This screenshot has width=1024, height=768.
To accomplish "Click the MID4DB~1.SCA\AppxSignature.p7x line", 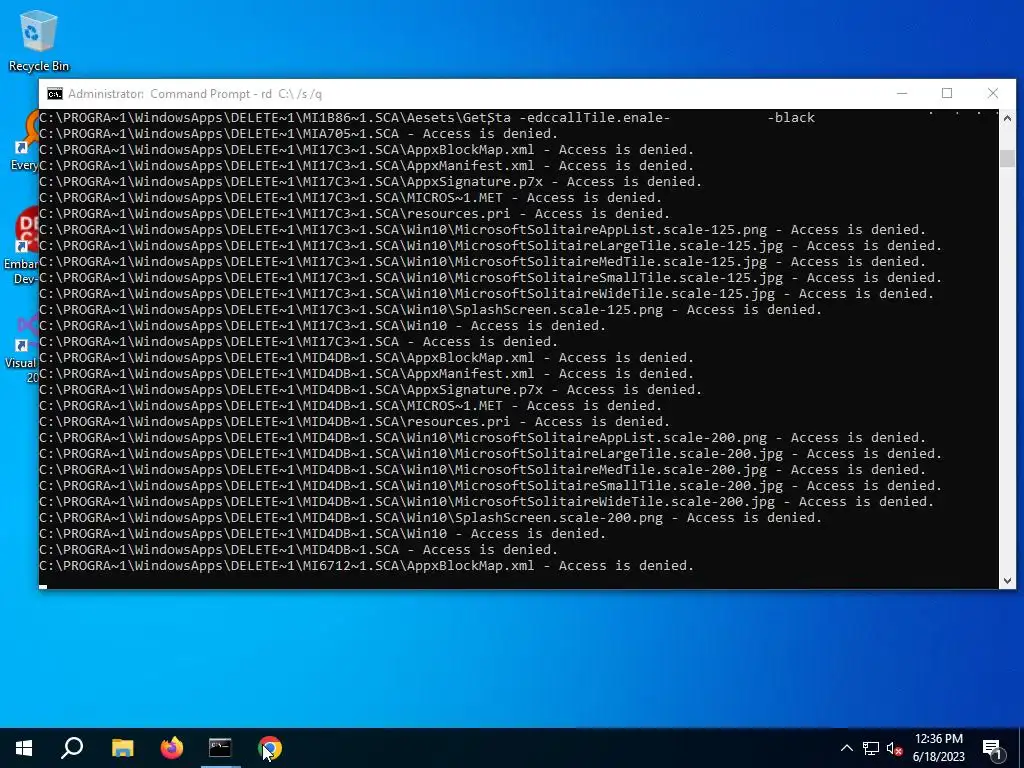I will click(370, 390).
